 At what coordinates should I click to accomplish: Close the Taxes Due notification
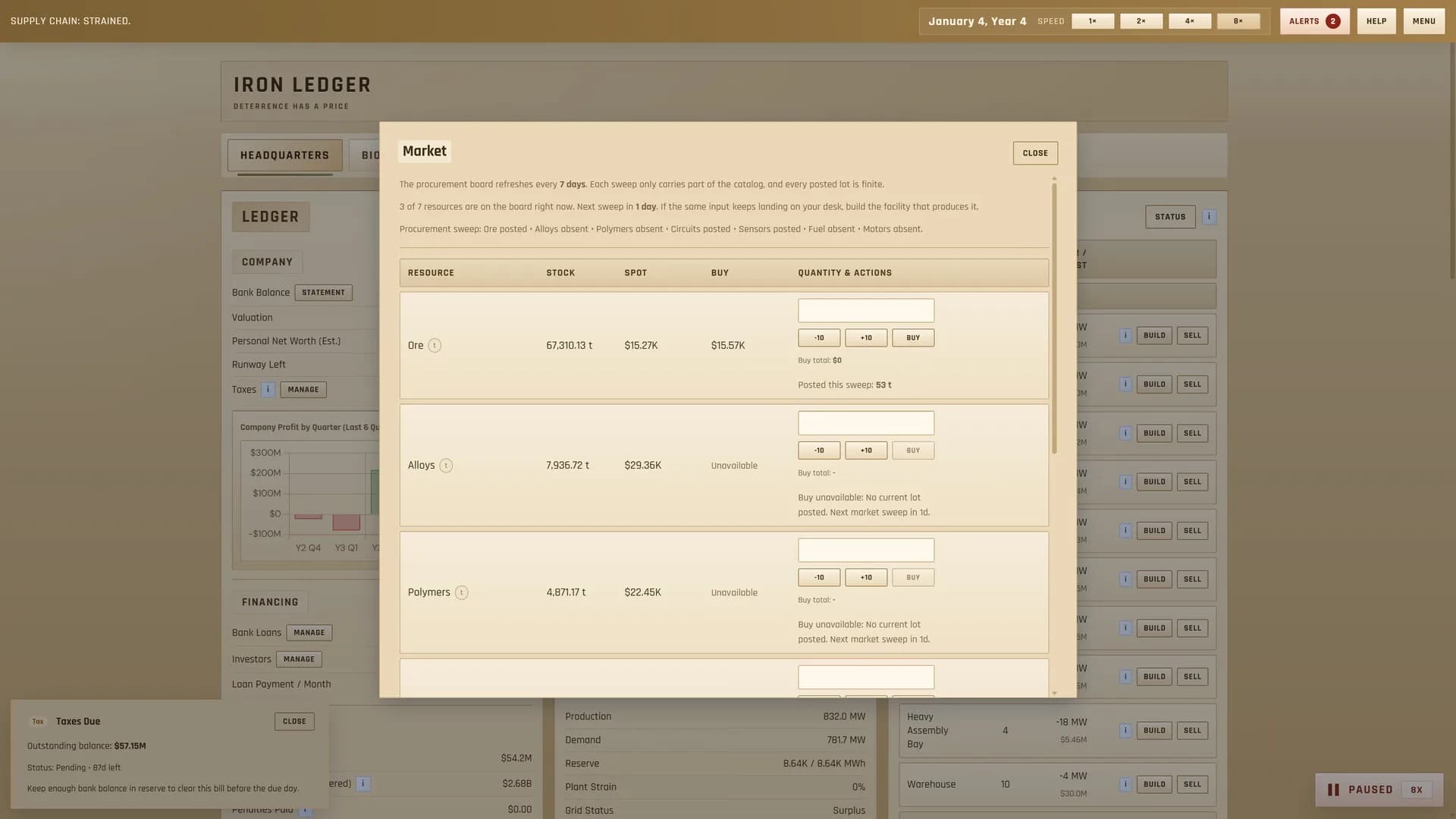294,722
